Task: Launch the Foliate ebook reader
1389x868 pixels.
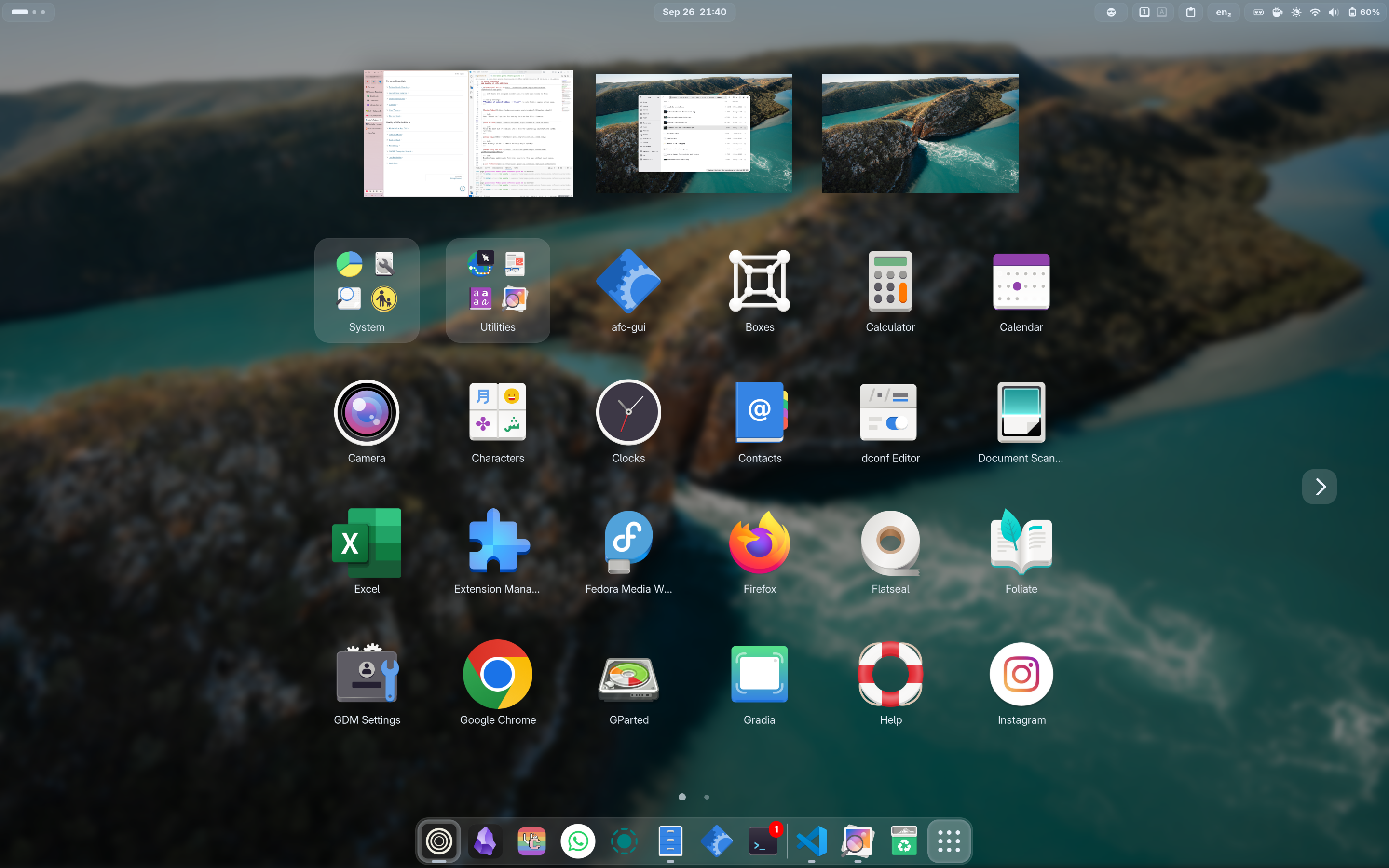Action: click(1021, 542)
